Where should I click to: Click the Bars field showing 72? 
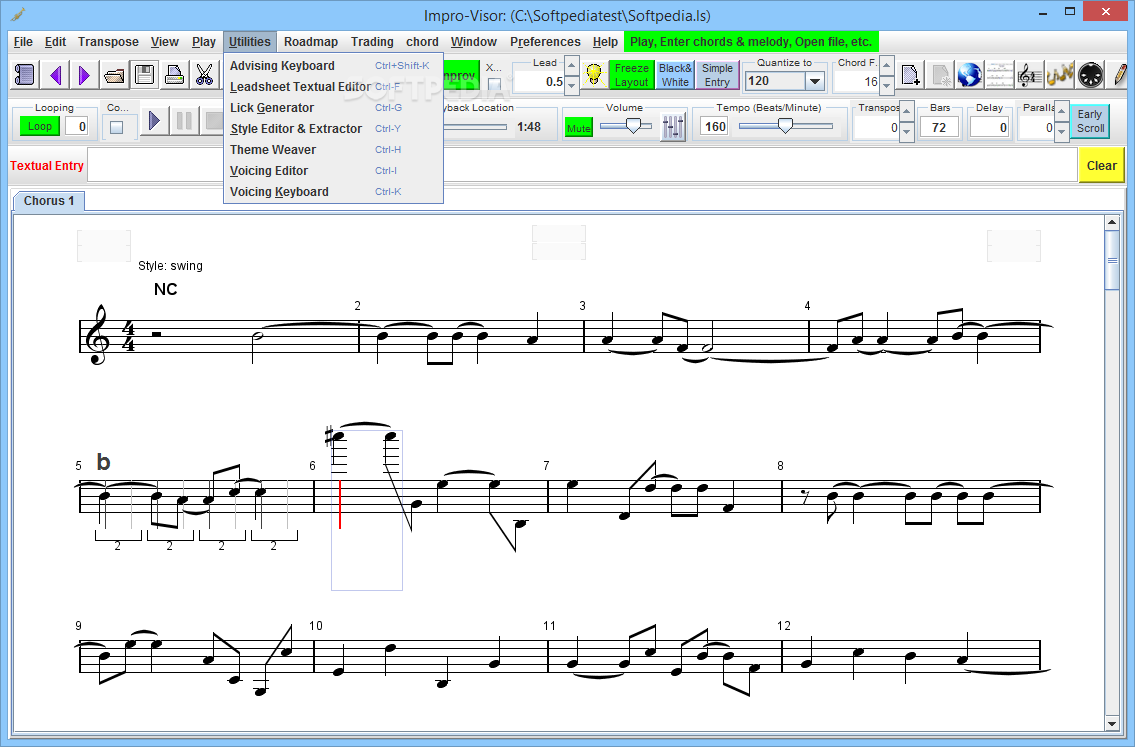coord(939,127)
